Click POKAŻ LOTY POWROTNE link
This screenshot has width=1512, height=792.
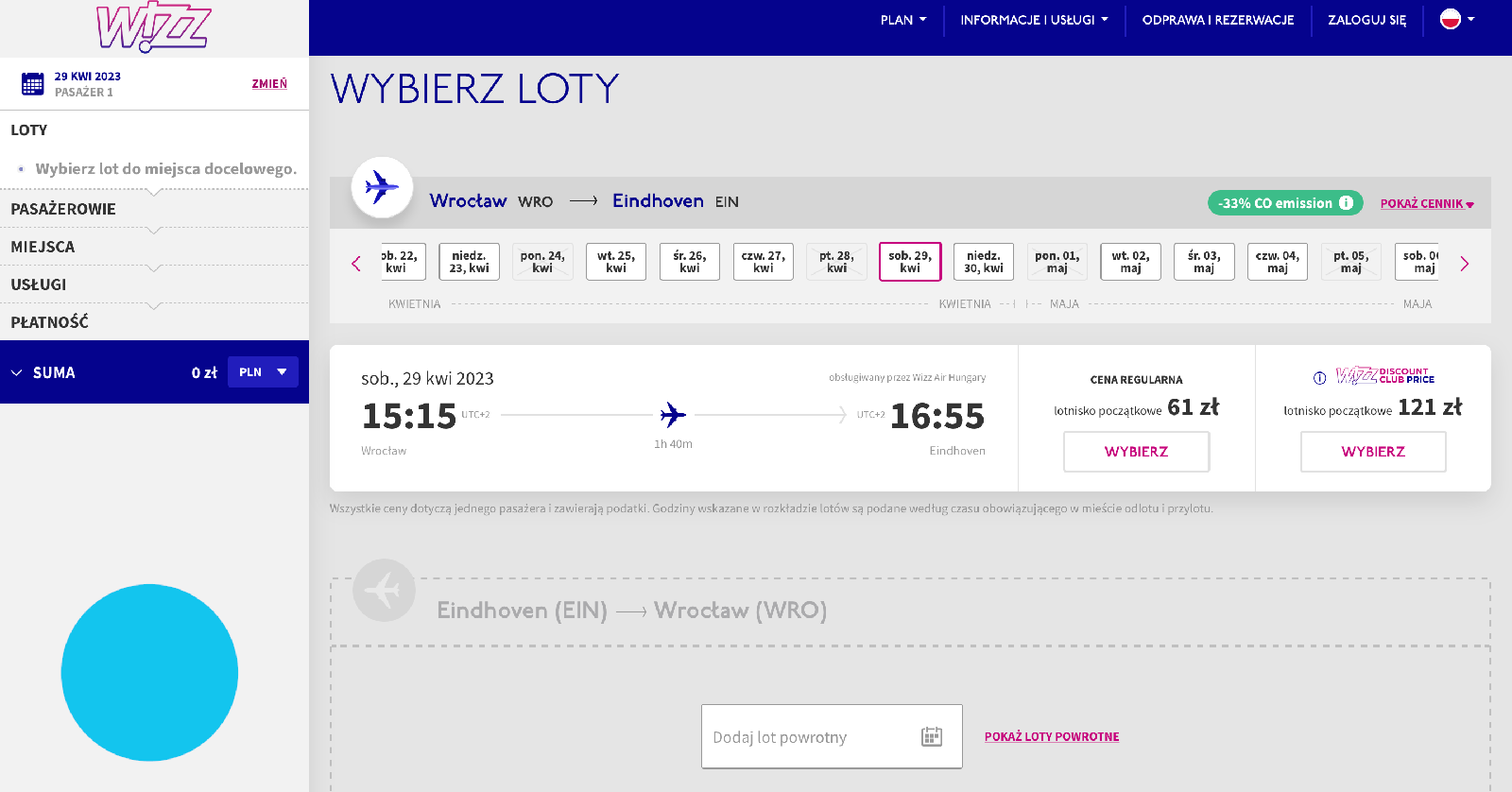pyautogui.click(x=1052, y=736)
